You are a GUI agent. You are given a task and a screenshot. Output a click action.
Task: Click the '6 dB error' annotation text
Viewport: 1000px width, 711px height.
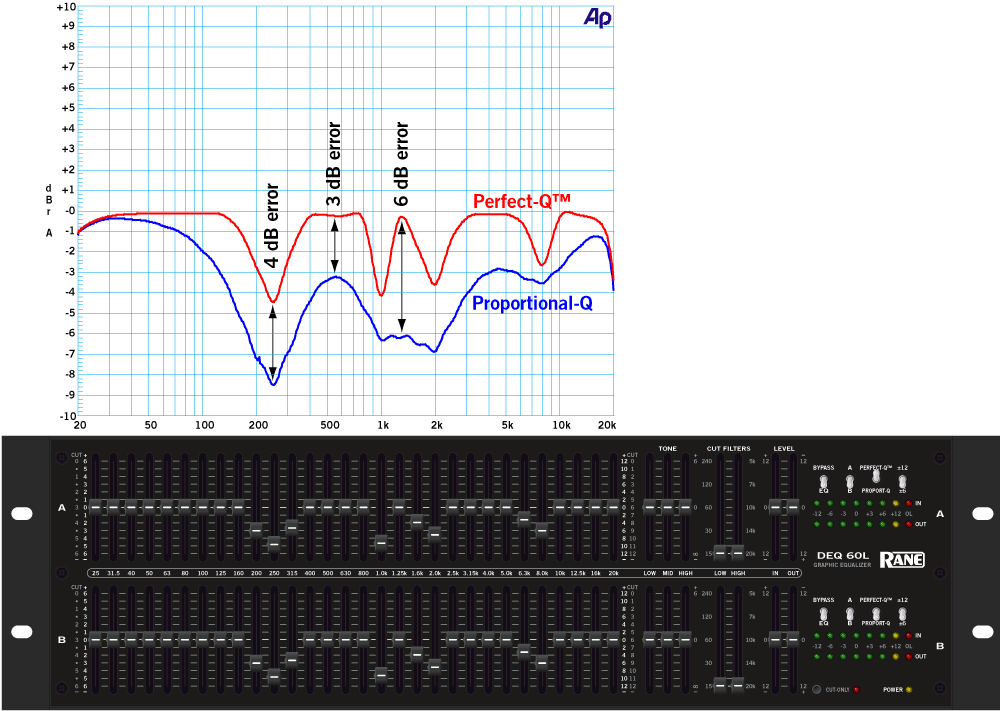[401, 164]
